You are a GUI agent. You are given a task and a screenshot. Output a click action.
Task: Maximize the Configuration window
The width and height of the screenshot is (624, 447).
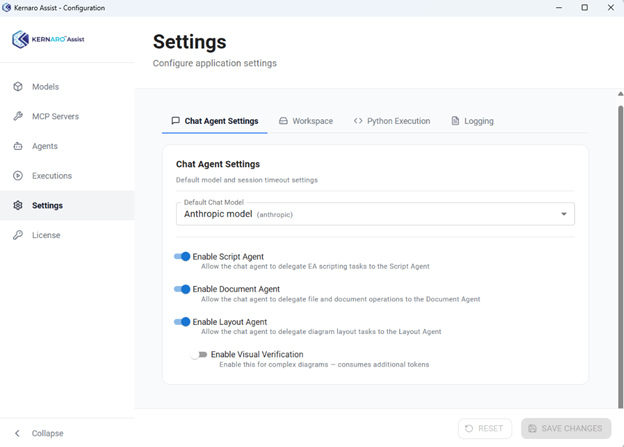click(x=584, y=8)
